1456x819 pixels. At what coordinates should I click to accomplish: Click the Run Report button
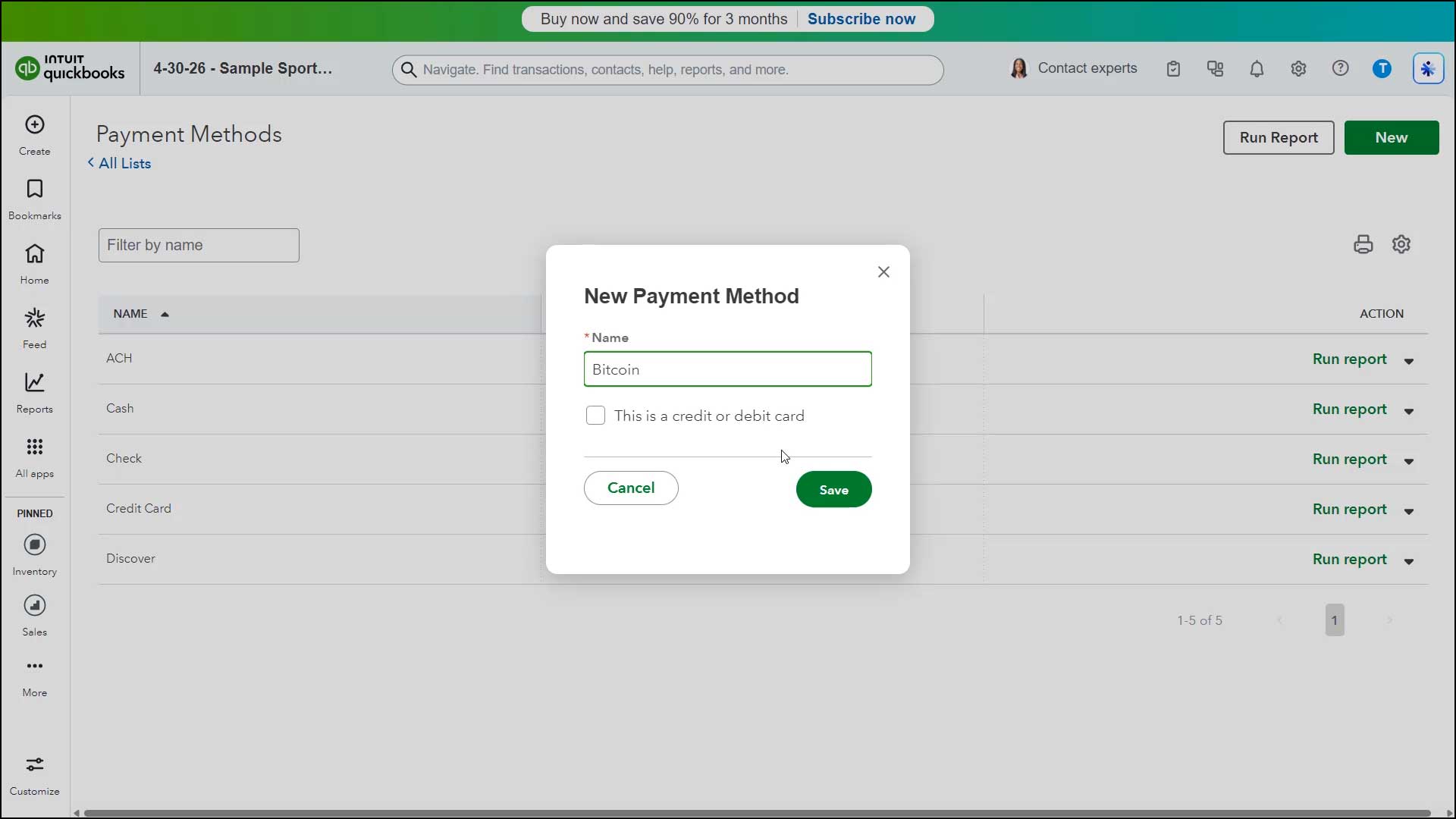click(1279, 137)
